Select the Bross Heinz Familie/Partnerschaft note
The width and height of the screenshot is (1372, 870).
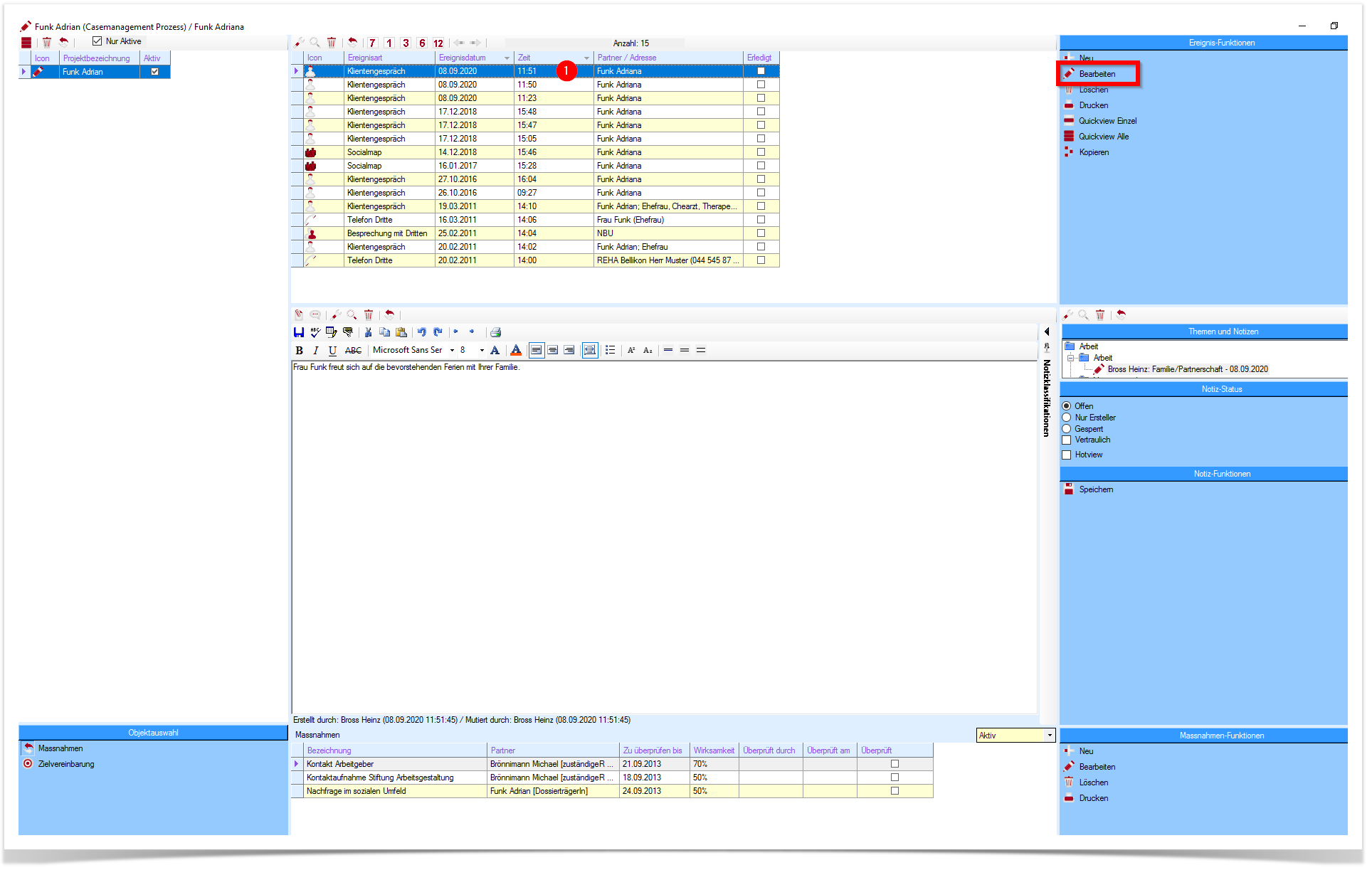coord(1188,369)
